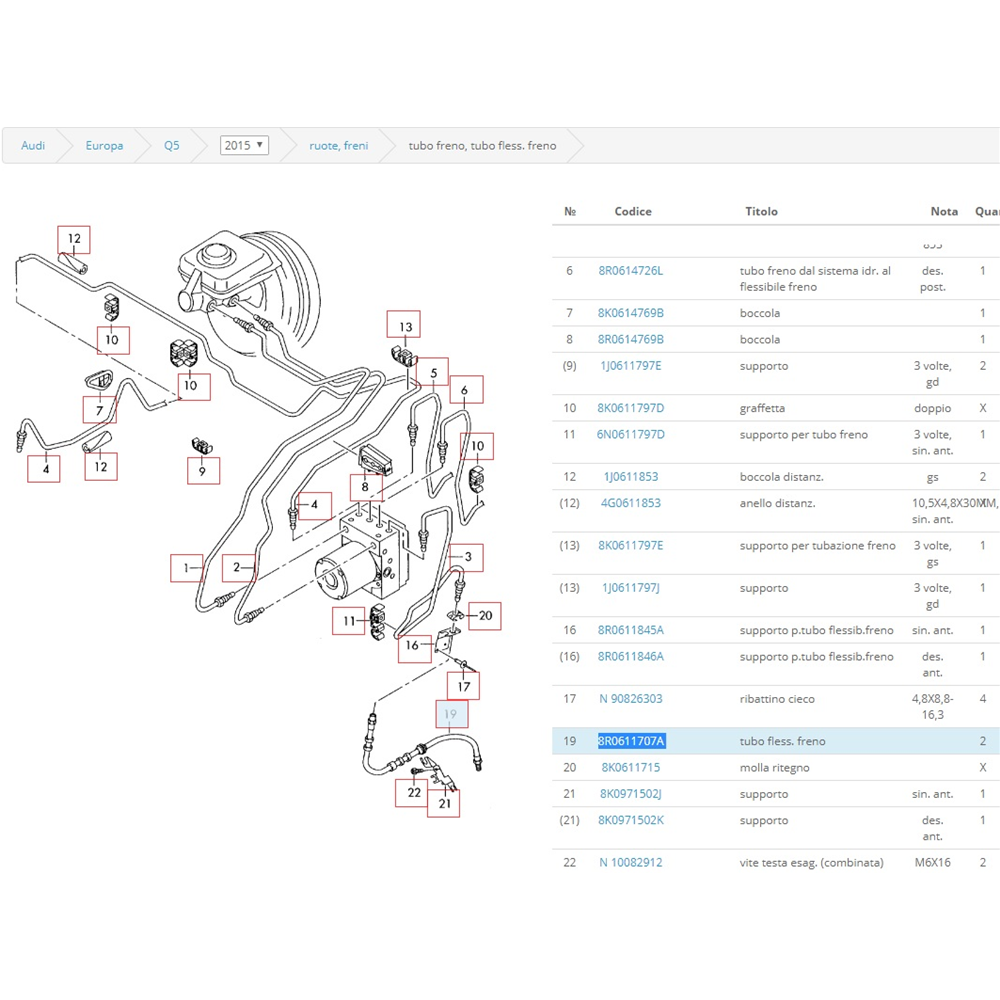Open 'ruote, freni' category breadcrumb
Screen dimensions: 1000x1000
pyautogui.click(x=338, y=146)
